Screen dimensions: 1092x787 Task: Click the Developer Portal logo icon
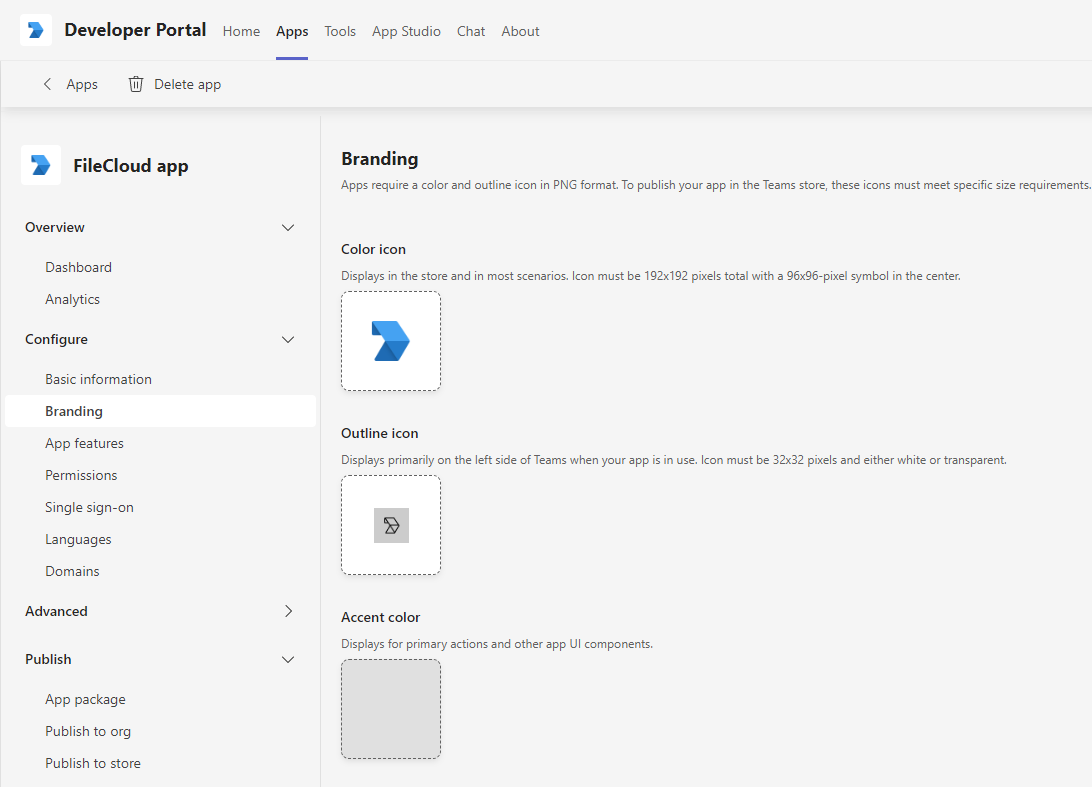[x=36, y=30]
